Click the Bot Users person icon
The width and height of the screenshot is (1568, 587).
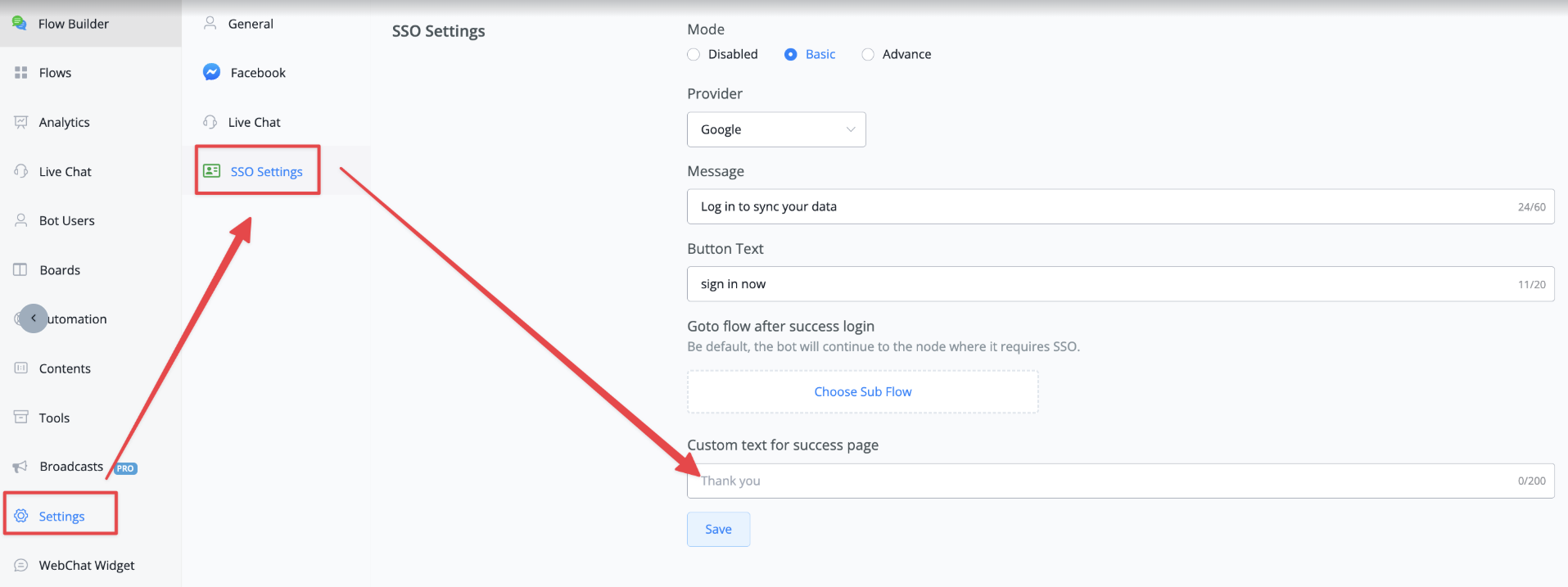pyautogui.click(x=21, y=220)
